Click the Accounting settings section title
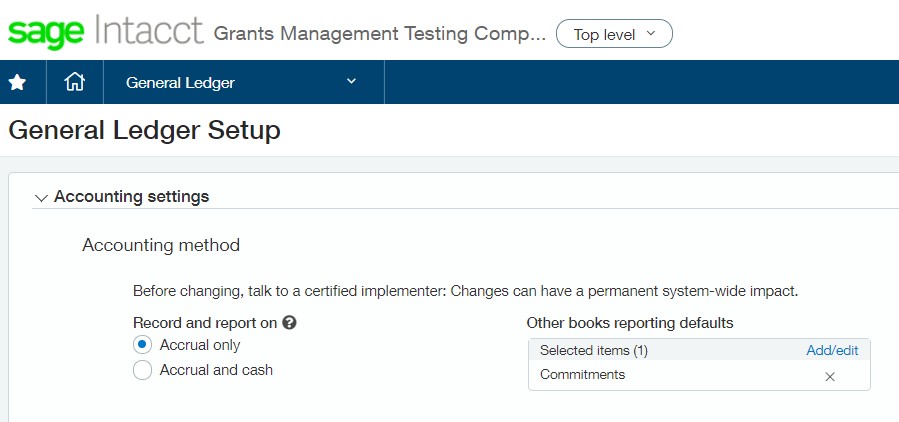 pos(131,197)
